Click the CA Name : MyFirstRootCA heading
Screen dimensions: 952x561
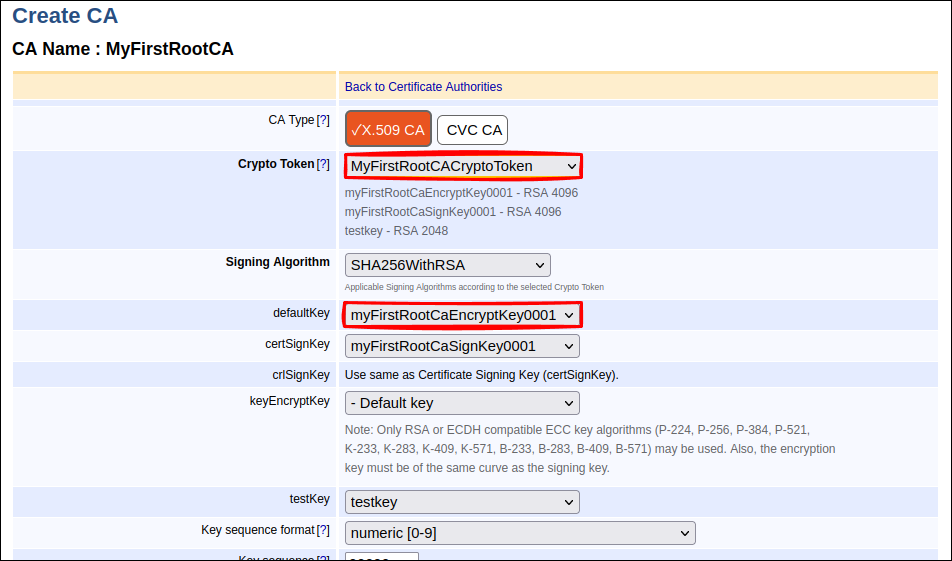click(x=123, y=49)
